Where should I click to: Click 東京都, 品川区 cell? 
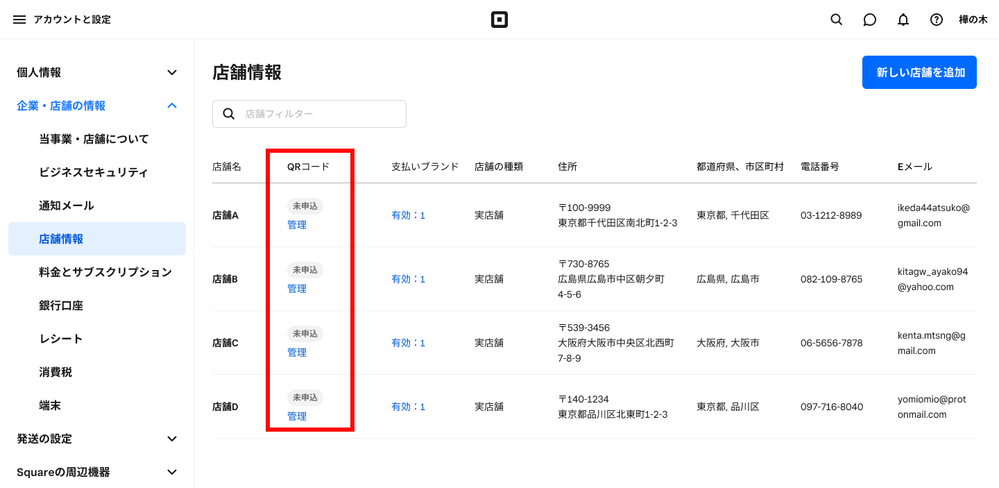point(728,406)
